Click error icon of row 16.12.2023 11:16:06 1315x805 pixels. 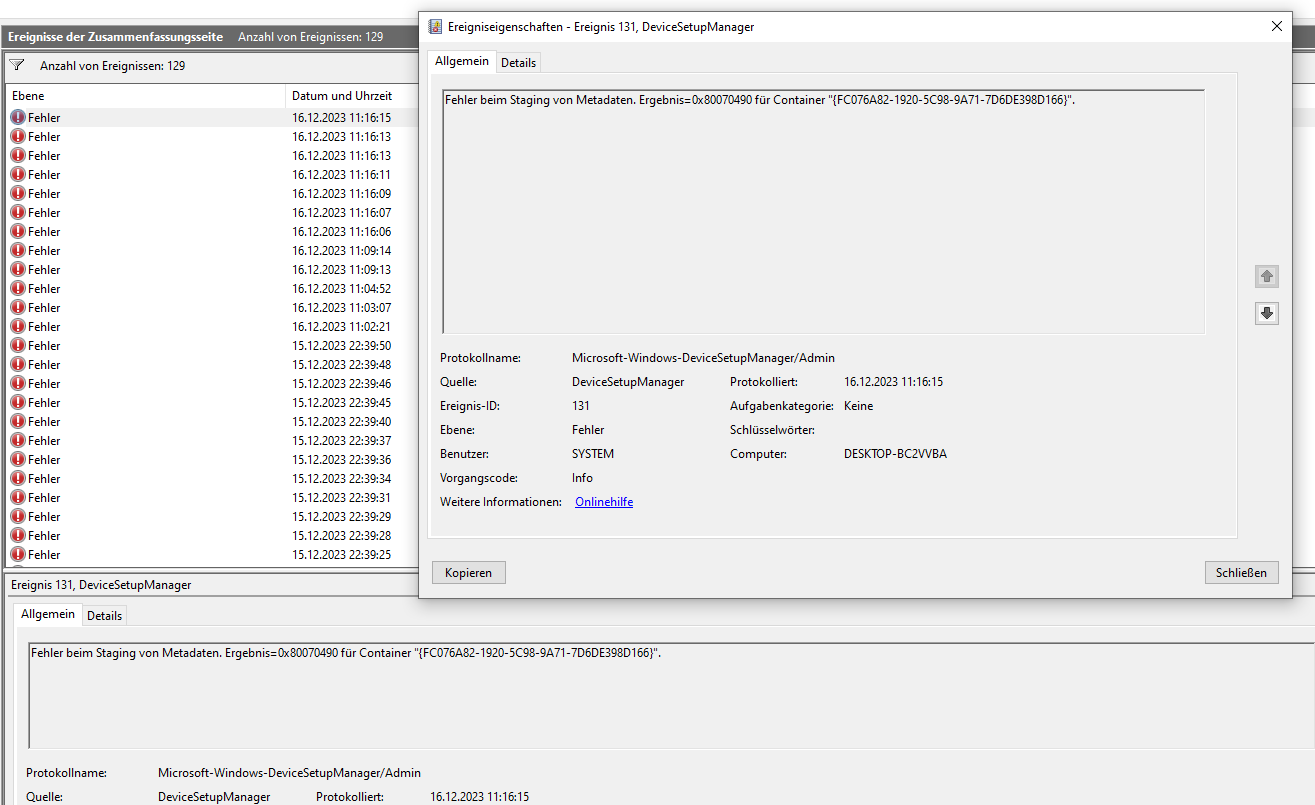click(18, 231)
